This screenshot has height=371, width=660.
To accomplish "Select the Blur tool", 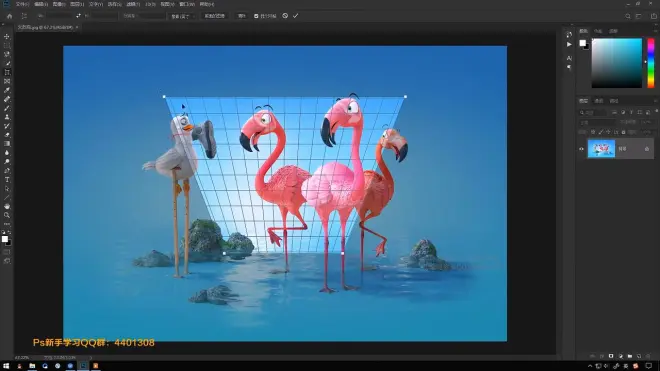I will click(x=7, y=153).
